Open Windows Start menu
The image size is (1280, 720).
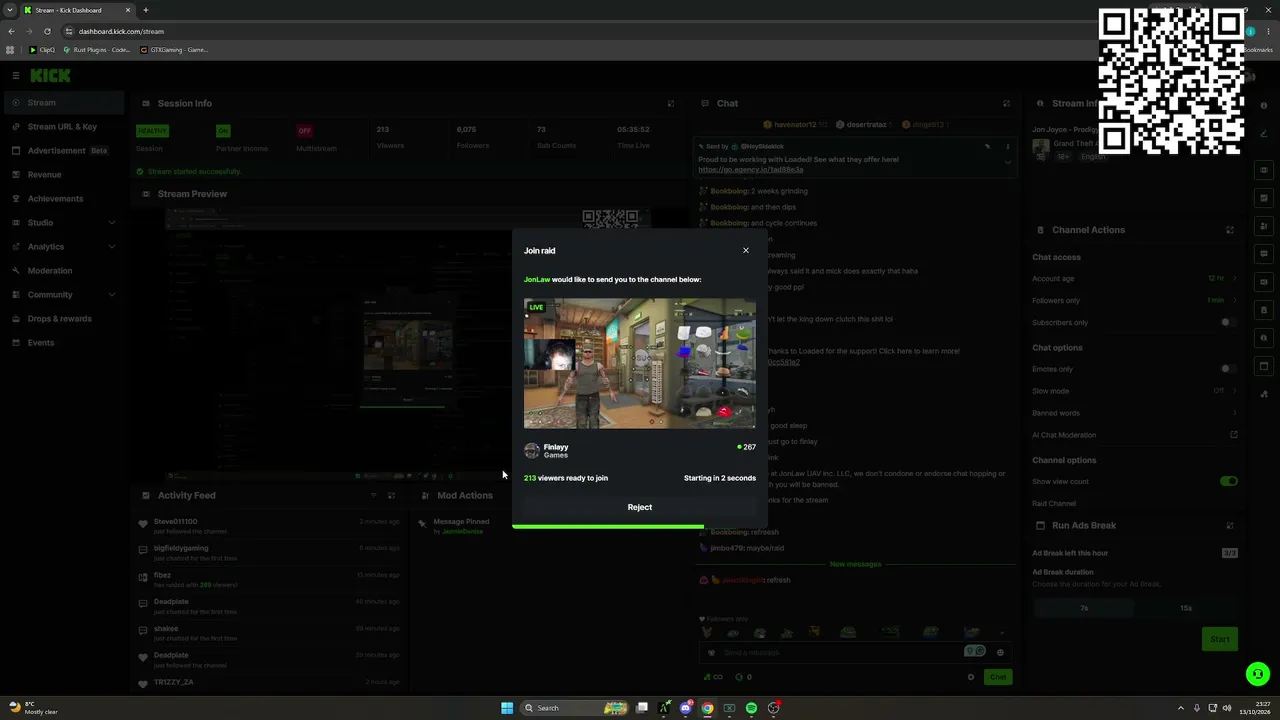coord(507,708)
